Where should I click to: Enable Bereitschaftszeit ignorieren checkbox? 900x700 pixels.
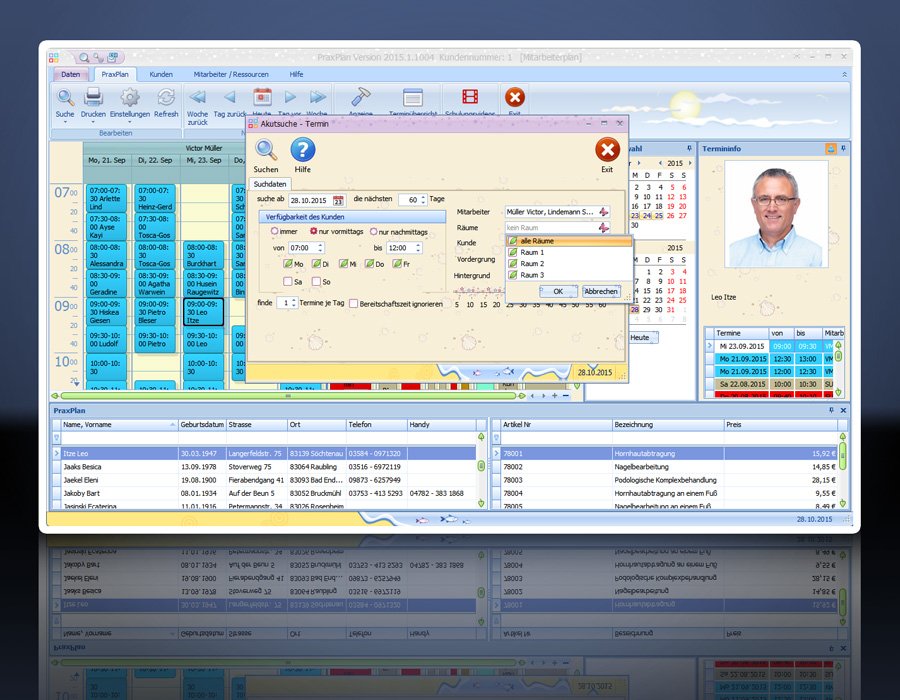coord(354,304)
